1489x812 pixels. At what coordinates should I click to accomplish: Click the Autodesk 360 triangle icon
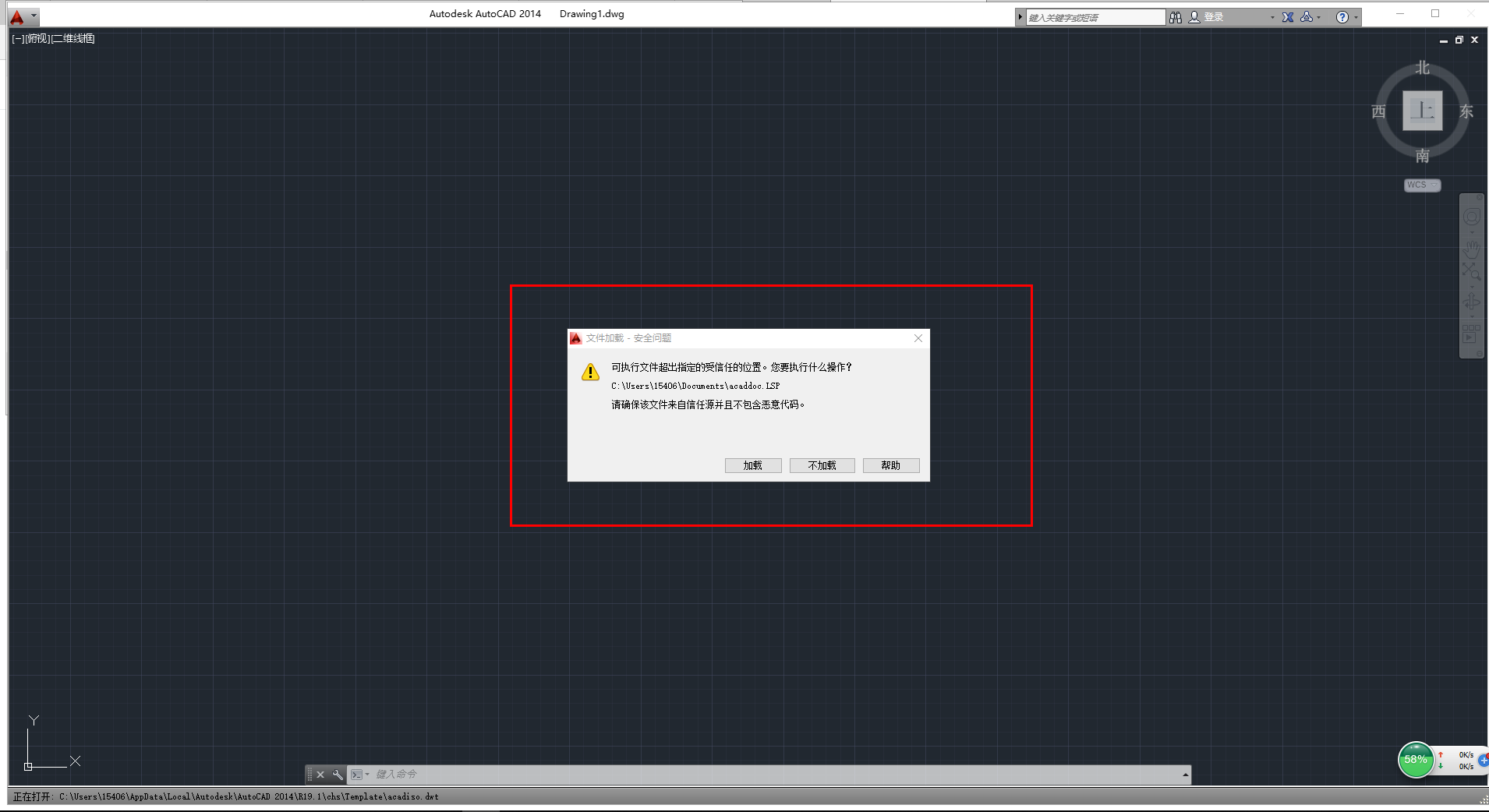[1306, 17]
